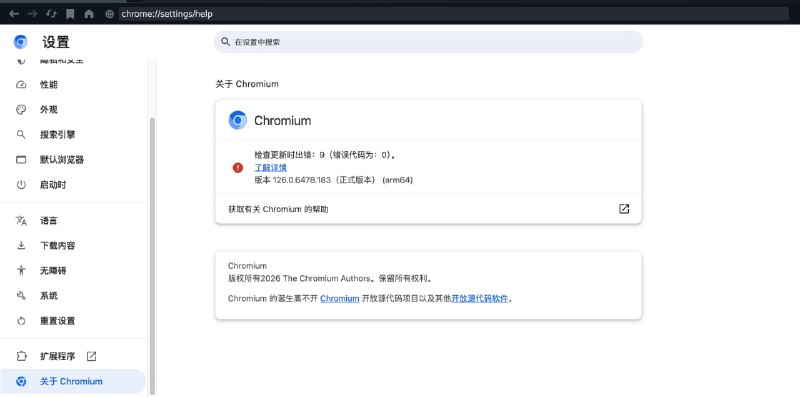The height and width of the screenshot is (397, 800).
Task: Open the 了解详情 link
Action: (x=270, y=167)
